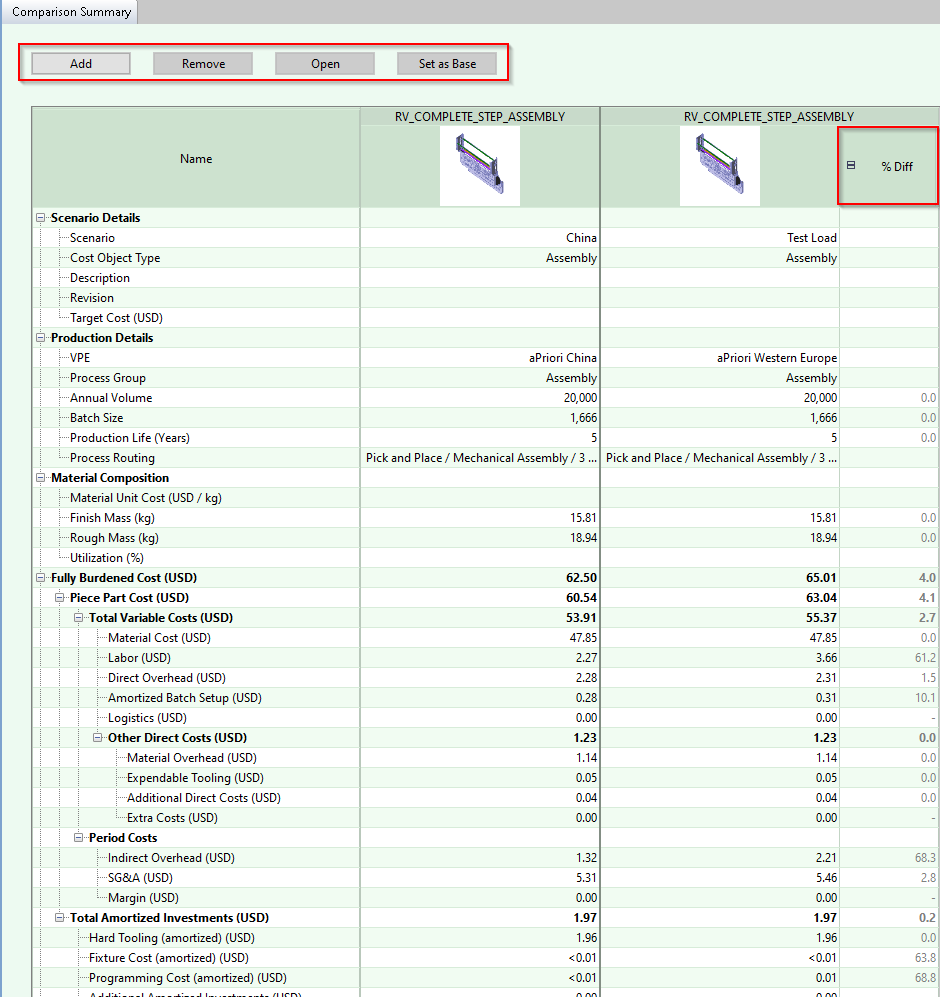The height and width of the screenshot is (997, 940).
Task: Select the Test Load assembly thumbnail
Action: [719, 166]
